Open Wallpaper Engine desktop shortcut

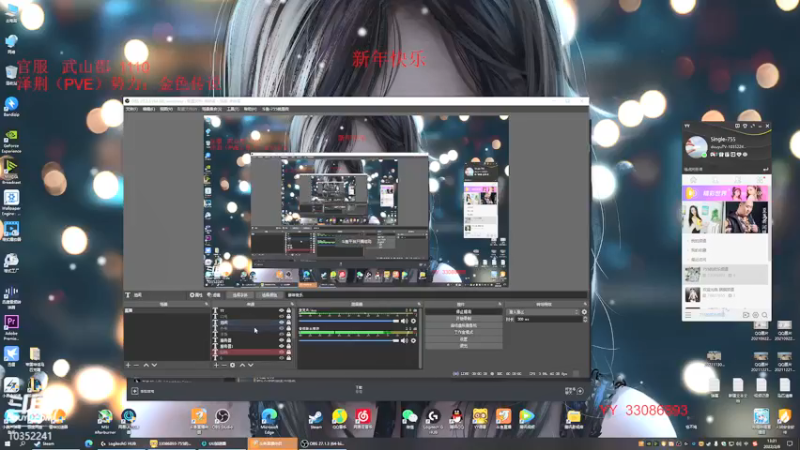(x=11, y=203)
